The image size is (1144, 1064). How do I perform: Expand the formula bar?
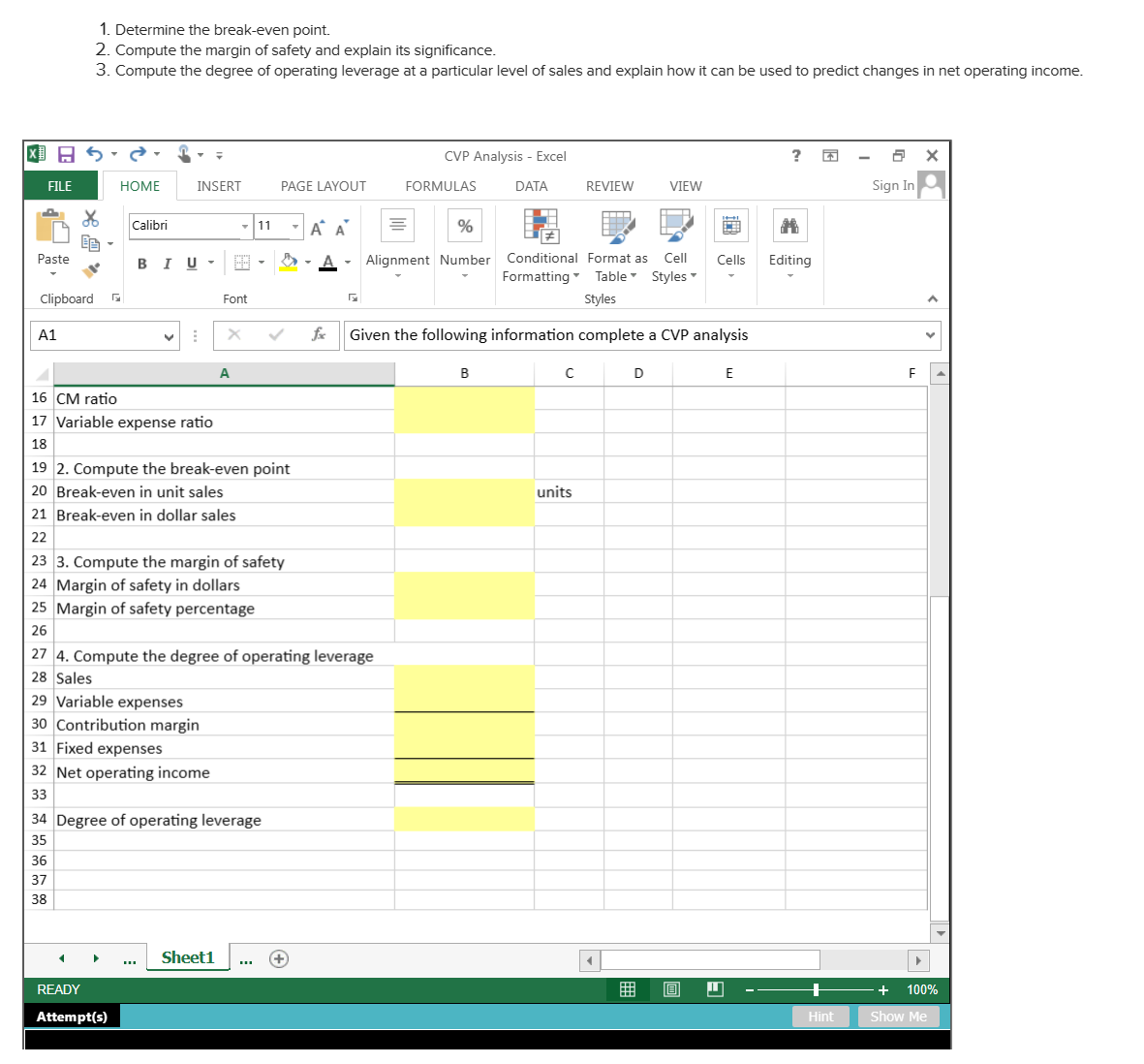pyautogui.click(x=930, y=335)
